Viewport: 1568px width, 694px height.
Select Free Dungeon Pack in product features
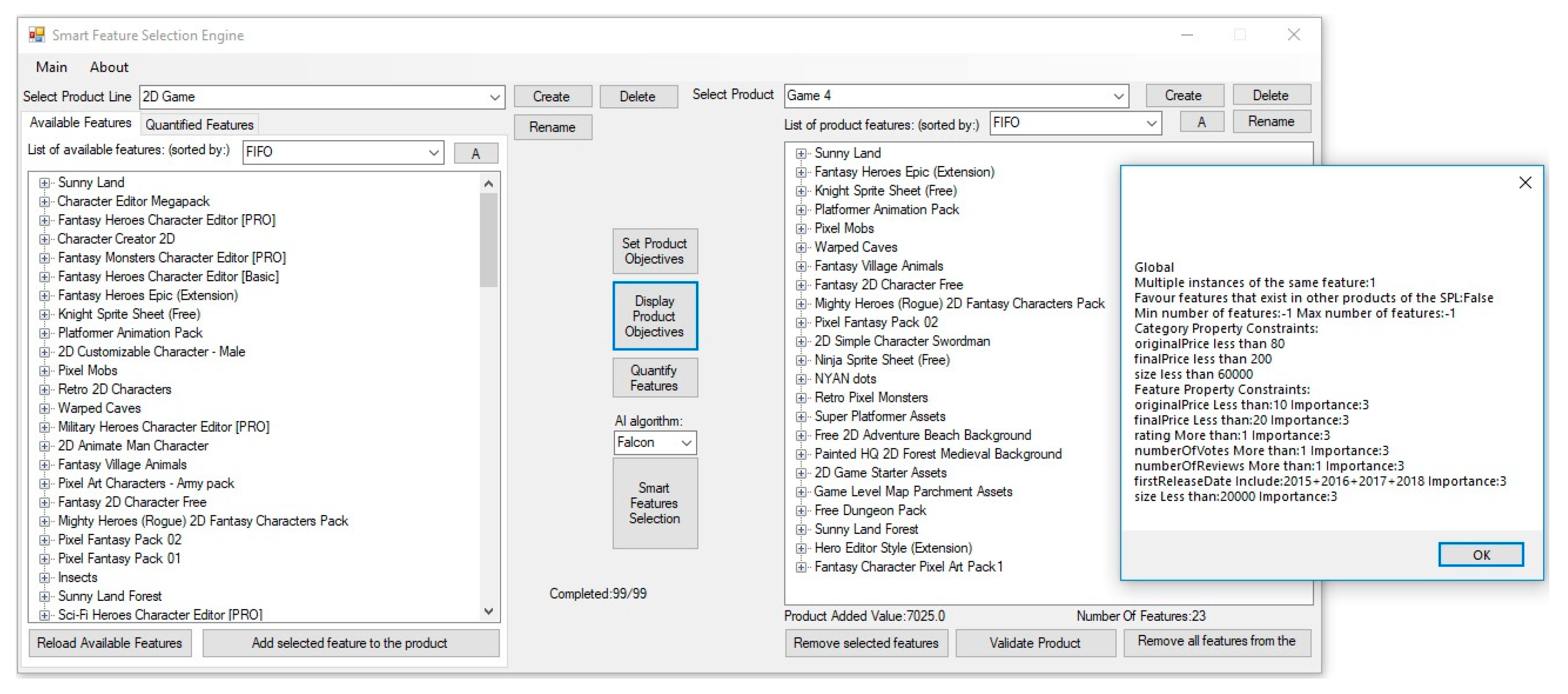click(870, 511)
